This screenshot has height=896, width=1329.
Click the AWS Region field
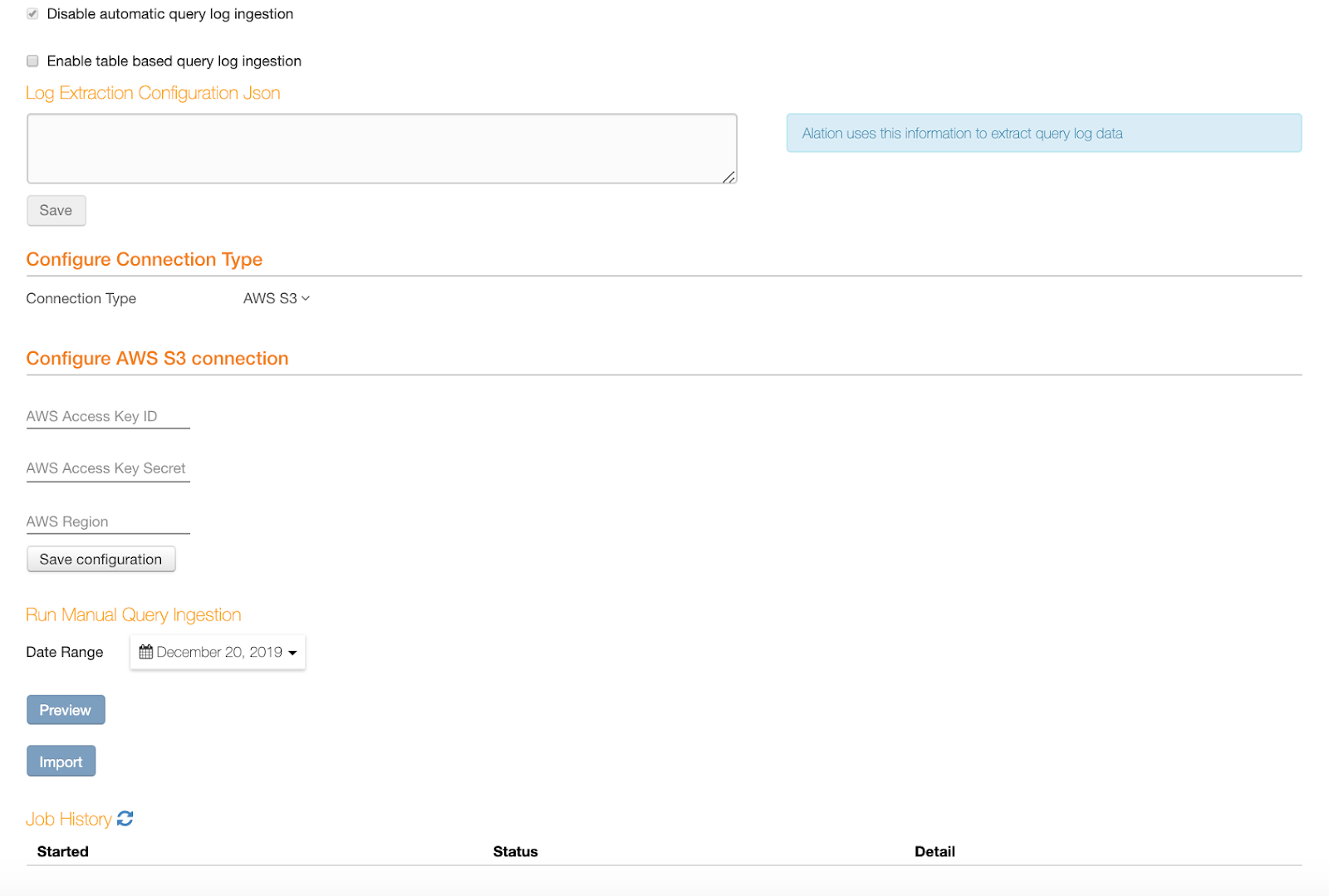[x=108, y=522]
